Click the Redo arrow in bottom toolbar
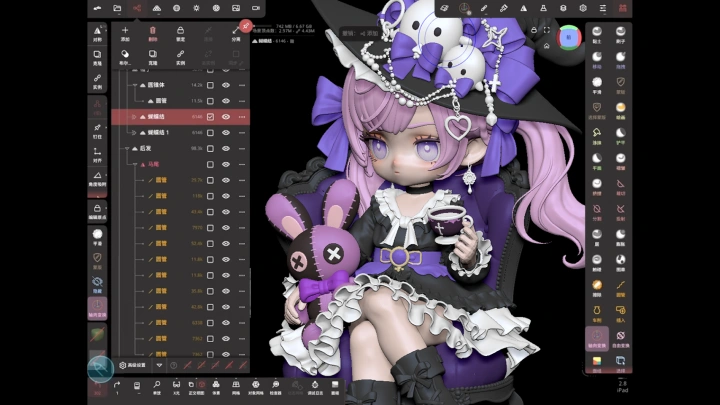The height and width of the screenshot is (405, 720). point(117,387)
